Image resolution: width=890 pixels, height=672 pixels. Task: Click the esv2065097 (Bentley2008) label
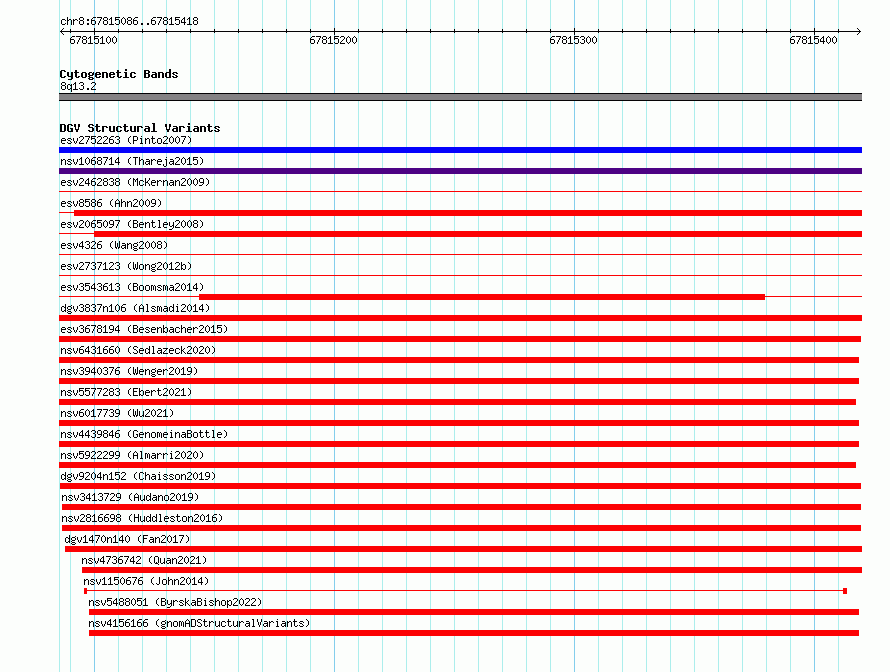132,224
